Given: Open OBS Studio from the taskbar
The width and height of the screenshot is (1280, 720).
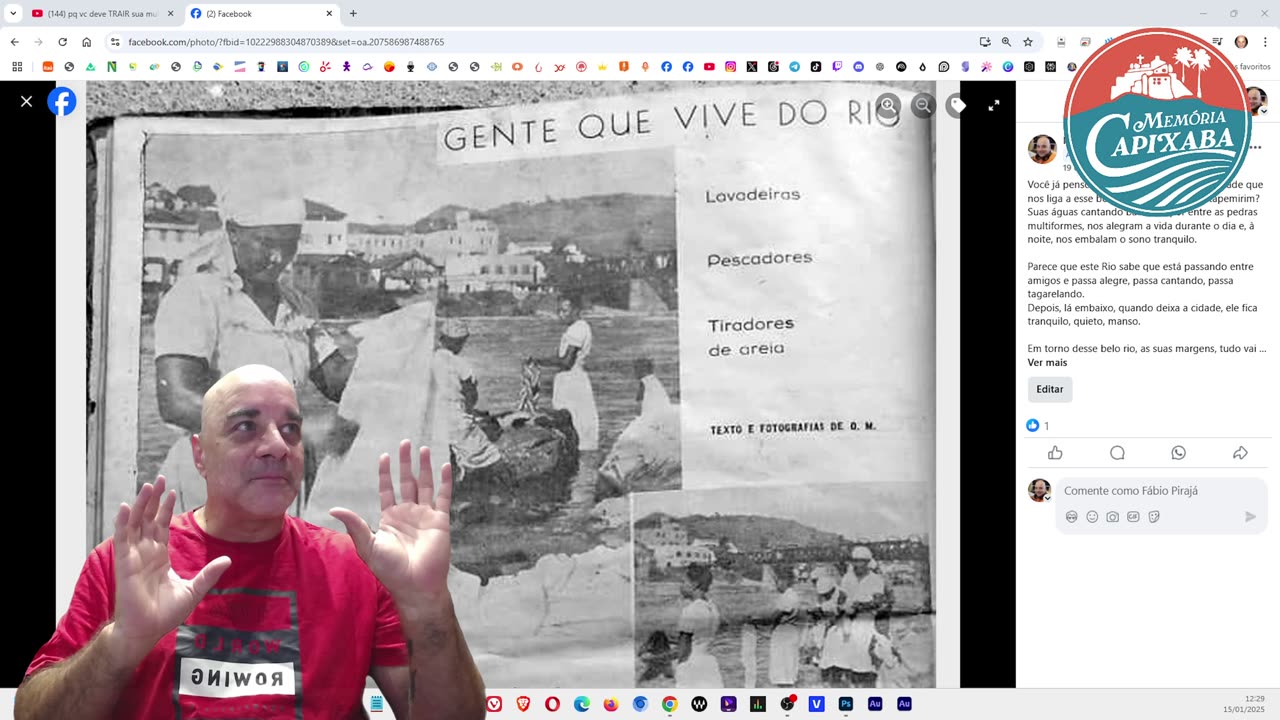Looking at the screenshot, I should point(787,704).
